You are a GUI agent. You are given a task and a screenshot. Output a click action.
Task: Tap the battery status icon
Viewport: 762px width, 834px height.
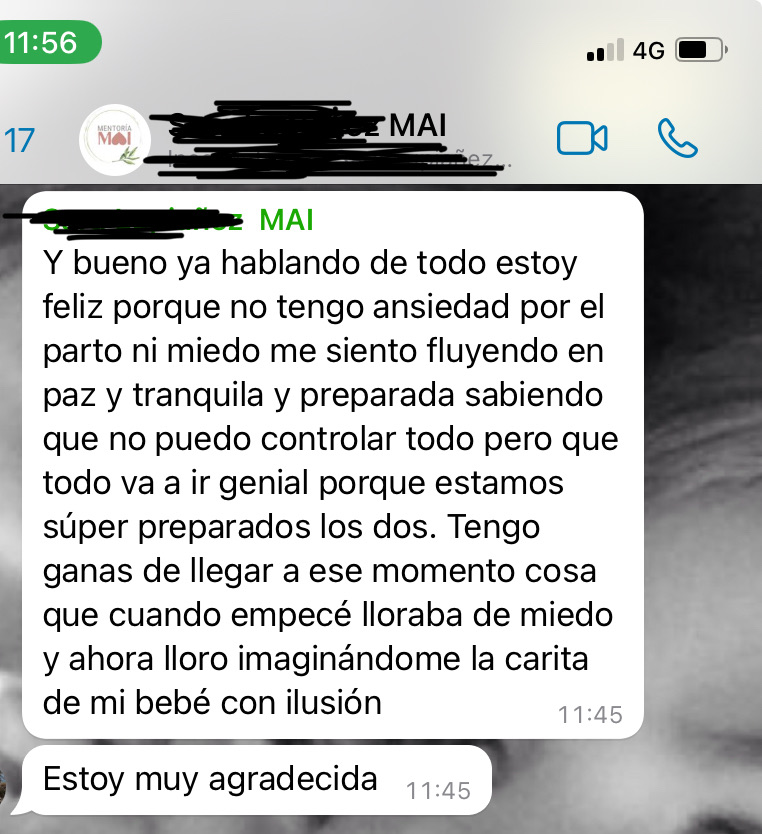click(x=701, y=50)
